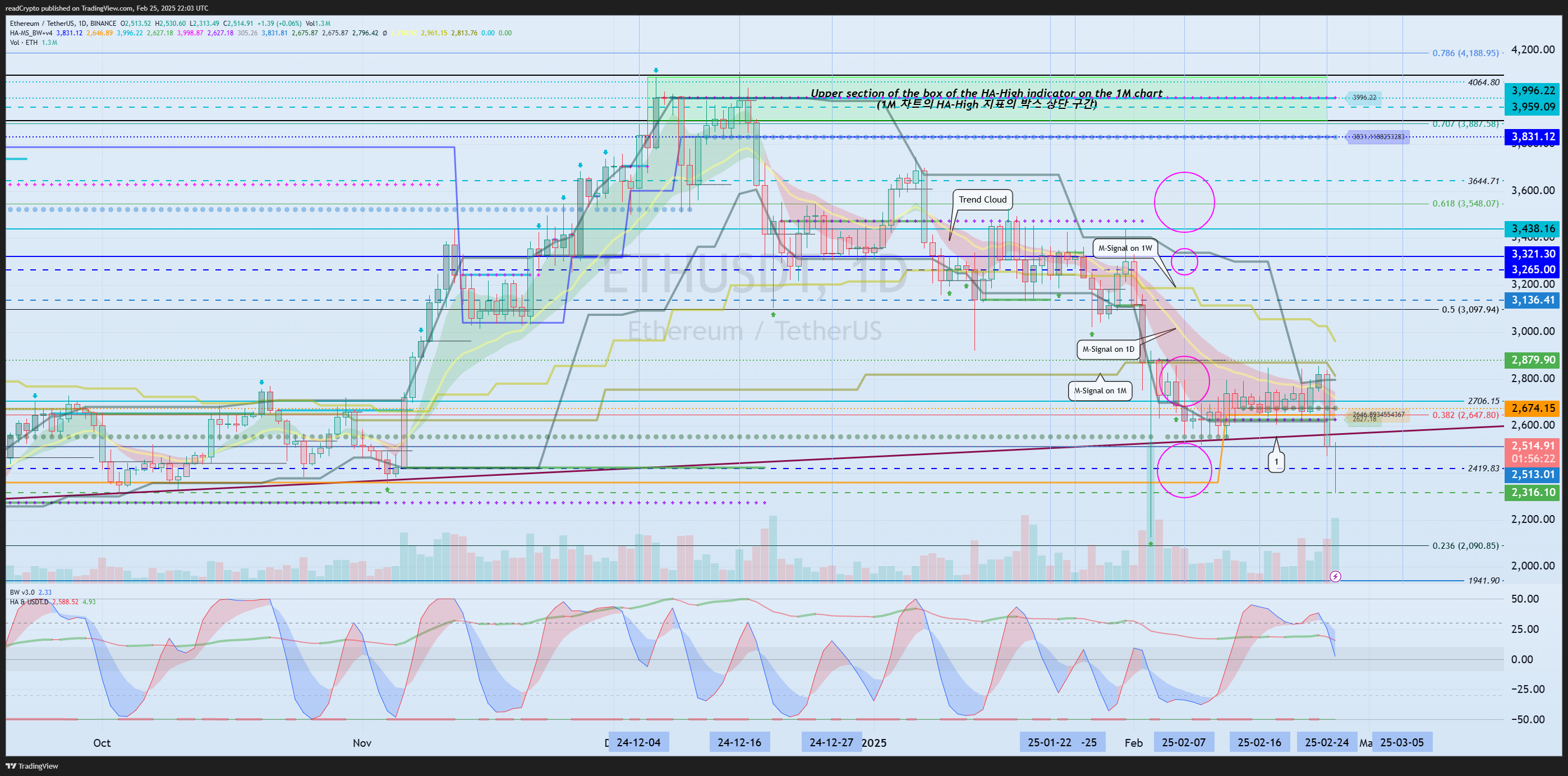This screenshot has height=776, width=1568.
Task: Click the lightning bolt icon near volume bars
Action: tap(1335, 576)
